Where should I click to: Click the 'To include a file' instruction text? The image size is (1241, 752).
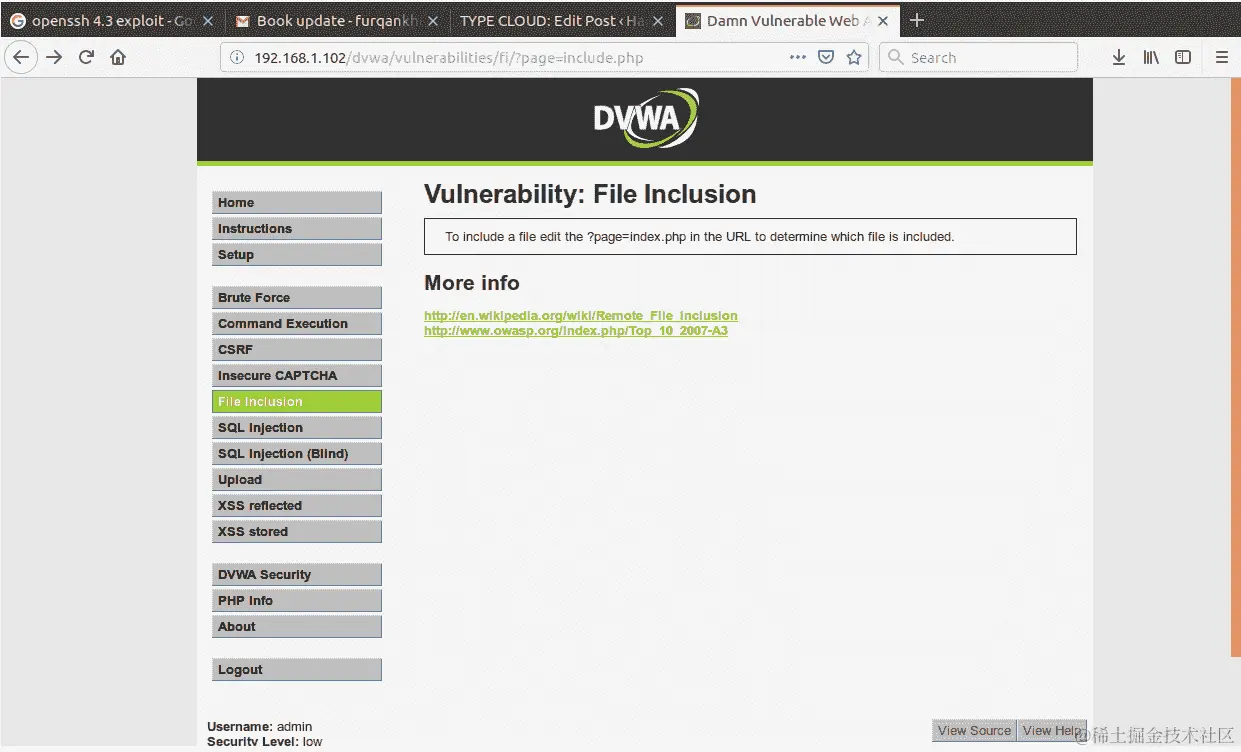700,237
